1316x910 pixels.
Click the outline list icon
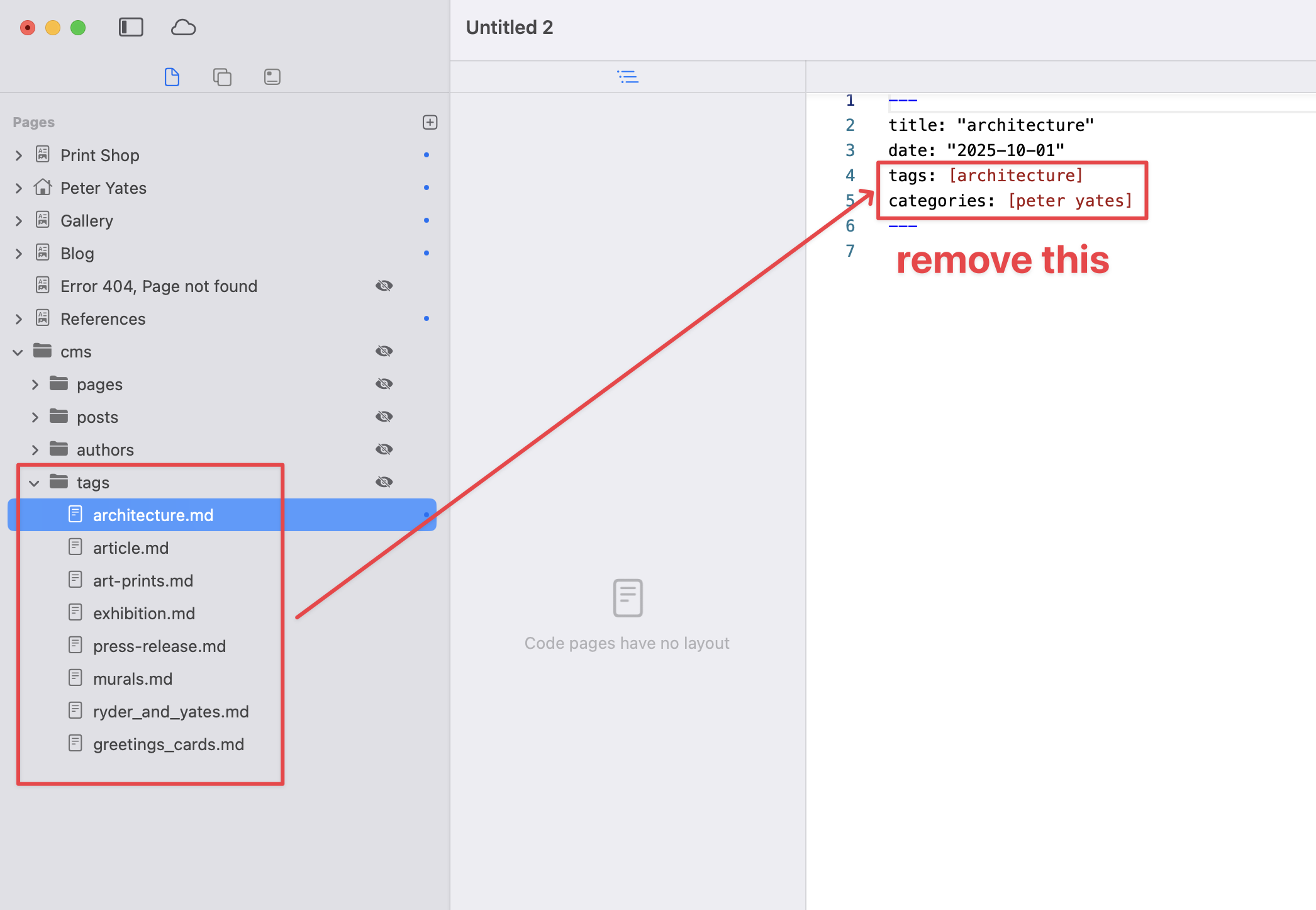pos(628,77)
